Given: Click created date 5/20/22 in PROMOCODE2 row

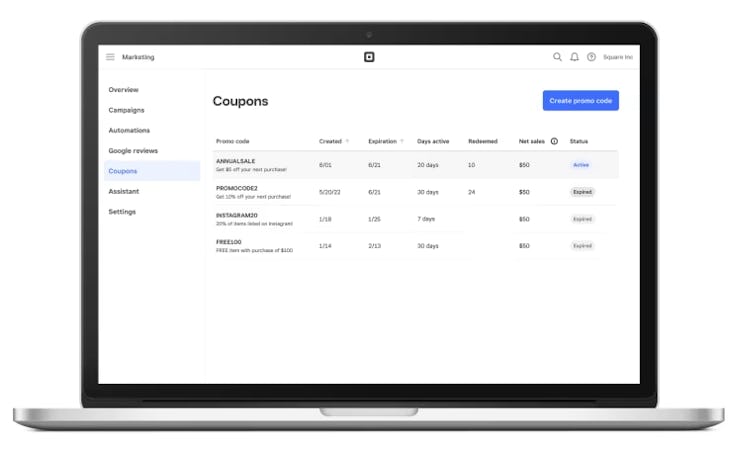Looking at the screenshot, I should click(330, 192).
